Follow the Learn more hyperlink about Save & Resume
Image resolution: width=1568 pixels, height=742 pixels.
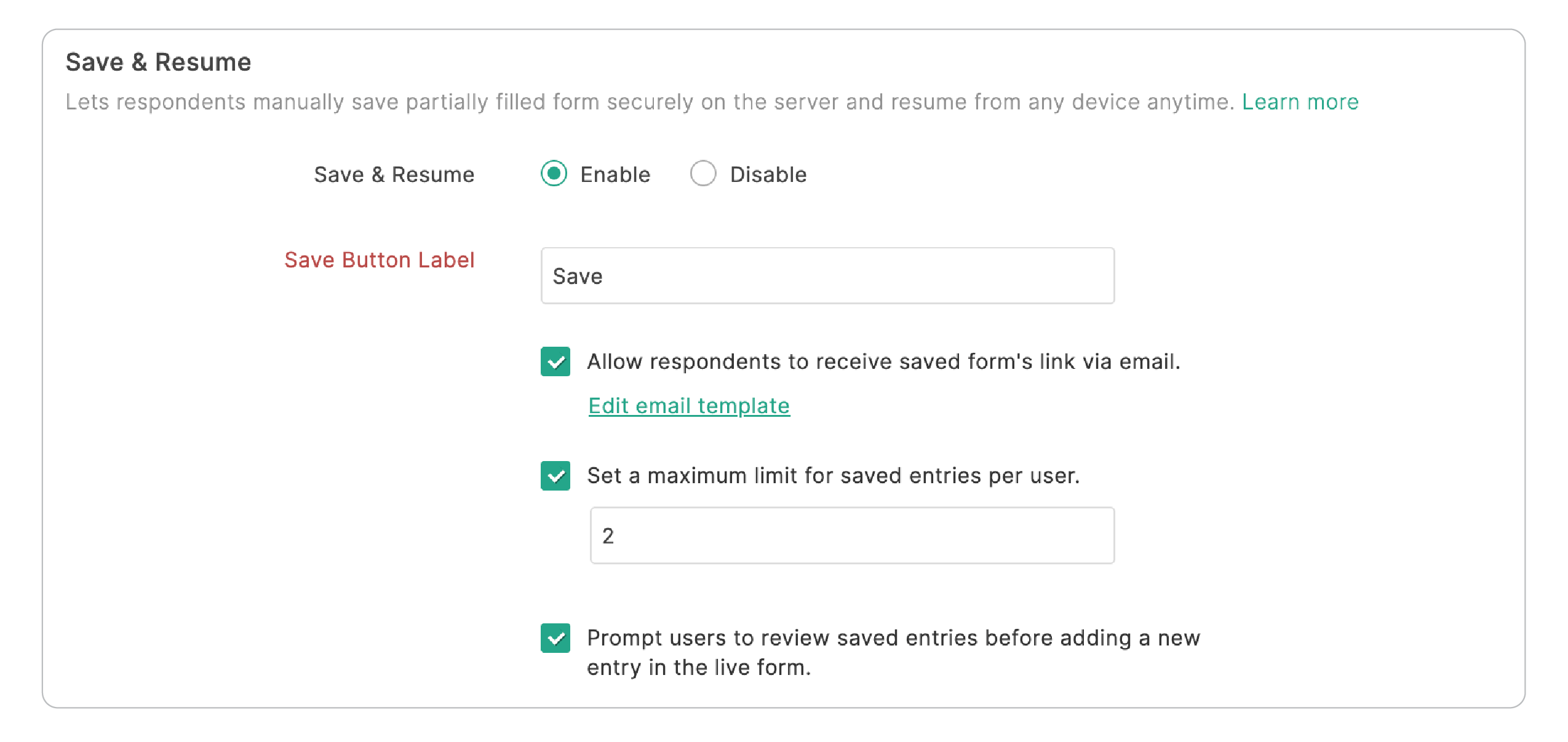(1299, 102)
